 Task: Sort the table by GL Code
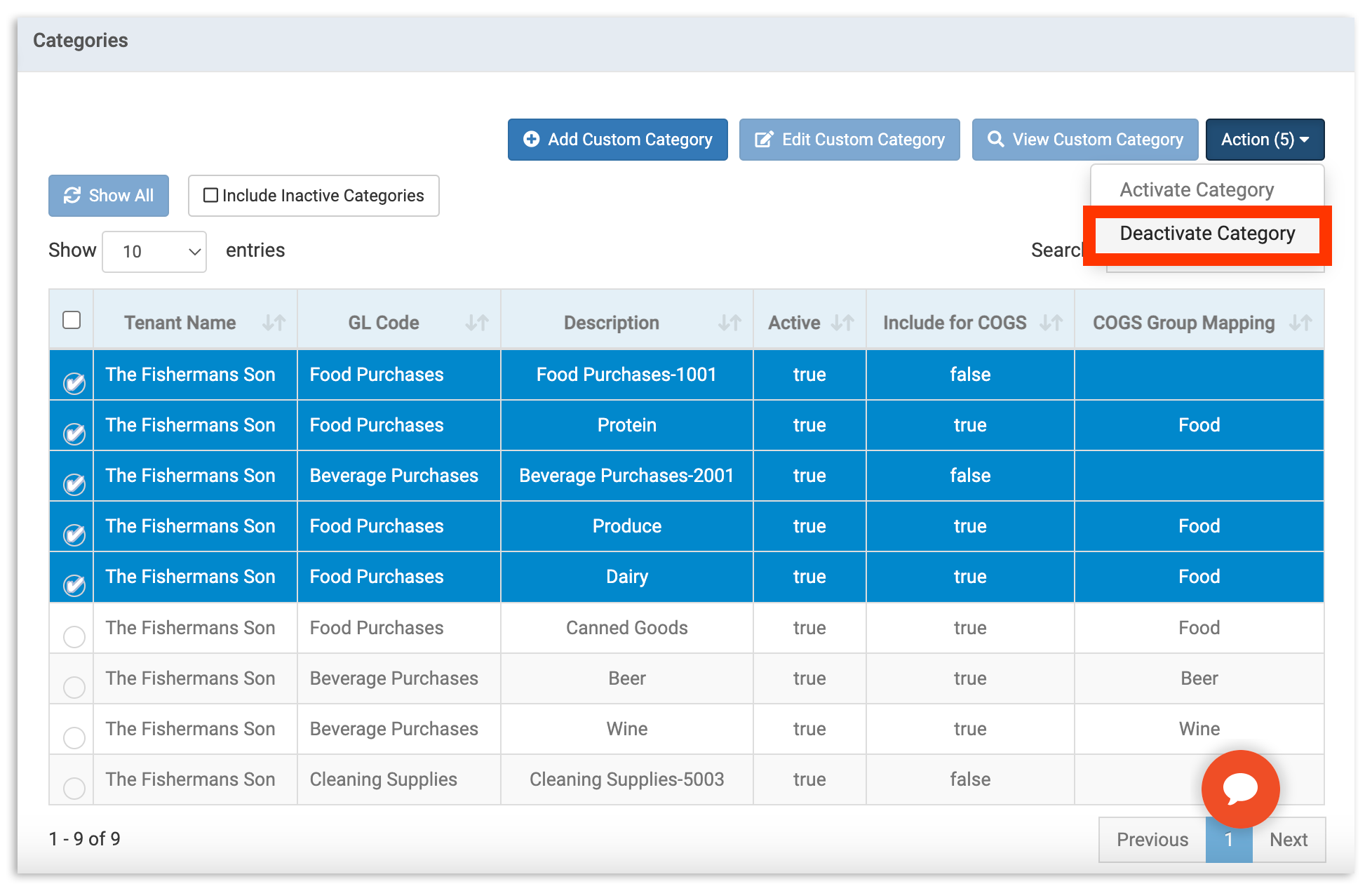[x=476, y=322]
